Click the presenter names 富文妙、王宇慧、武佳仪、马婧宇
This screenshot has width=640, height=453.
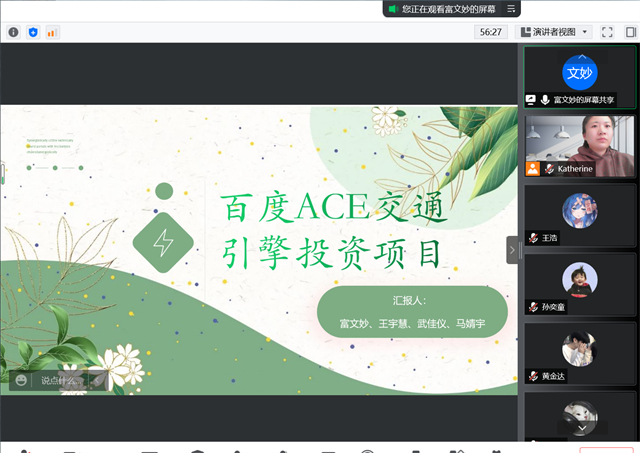pos(412,324)
